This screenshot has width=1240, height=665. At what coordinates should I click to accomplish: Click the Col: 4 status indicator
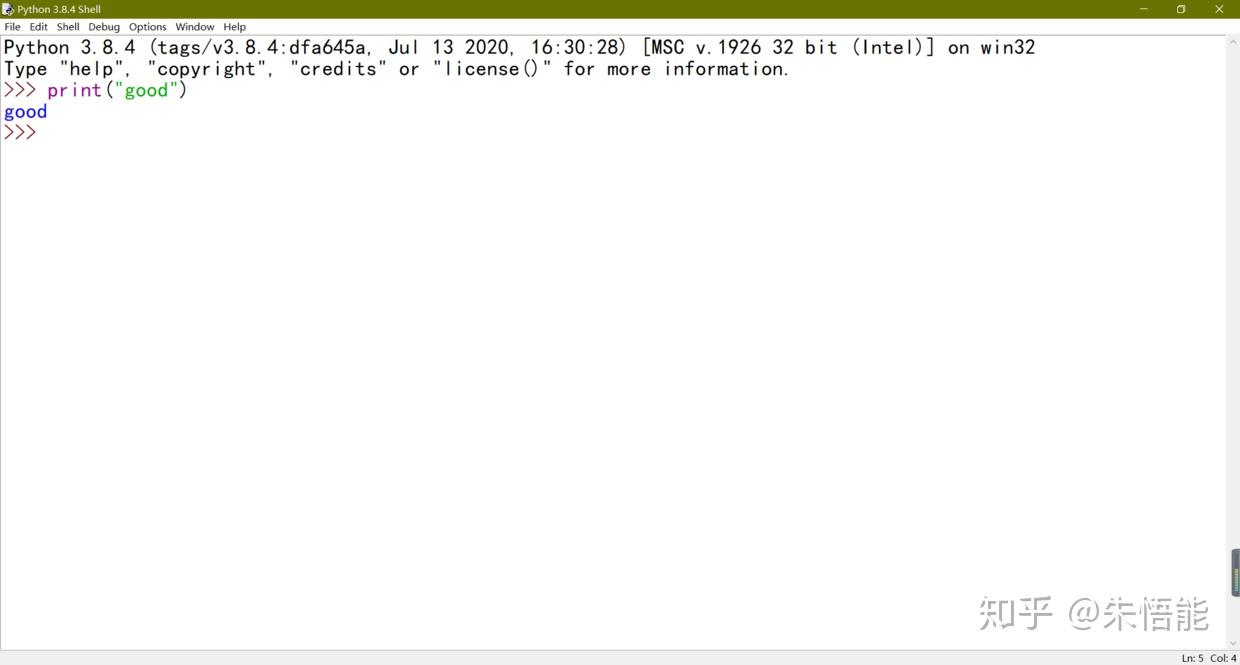[1223, 658]
